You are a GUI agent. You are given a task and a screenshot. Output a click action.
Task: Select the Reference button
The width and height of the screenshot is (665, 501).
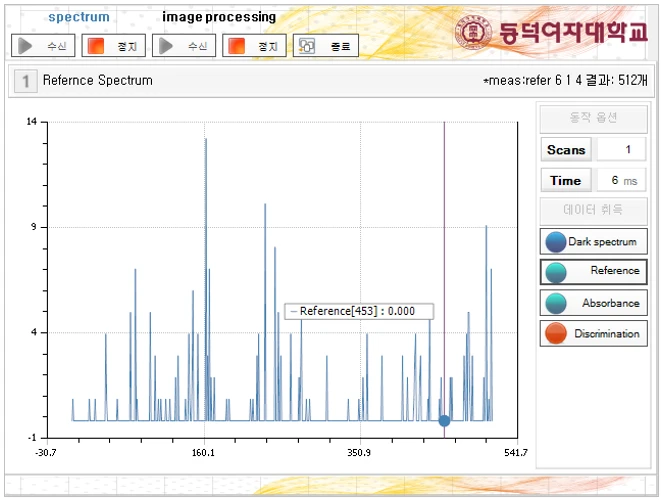594,271
